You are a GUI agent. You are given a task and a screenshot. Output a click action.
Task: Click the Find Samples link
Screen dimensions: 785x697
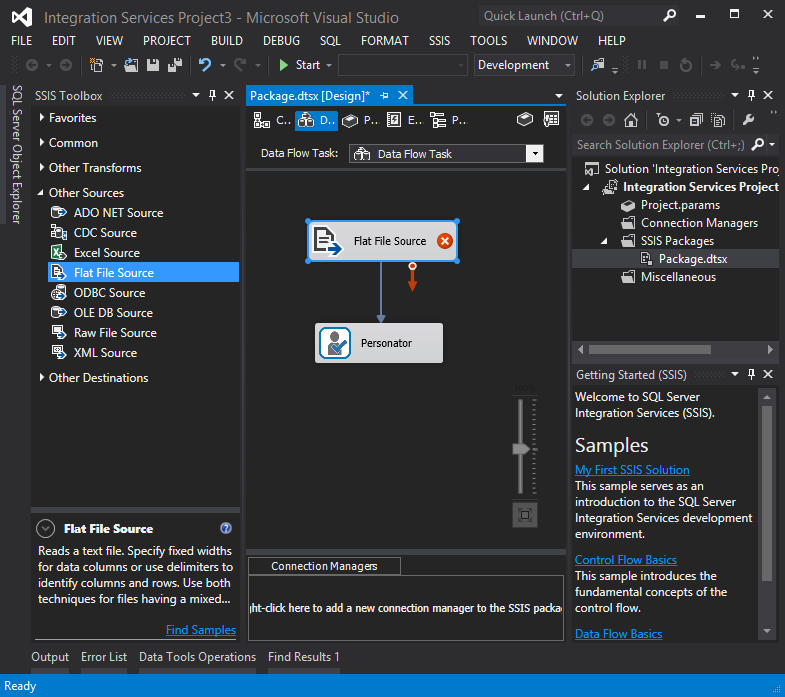pyautogui.click(x=201, y=630)
